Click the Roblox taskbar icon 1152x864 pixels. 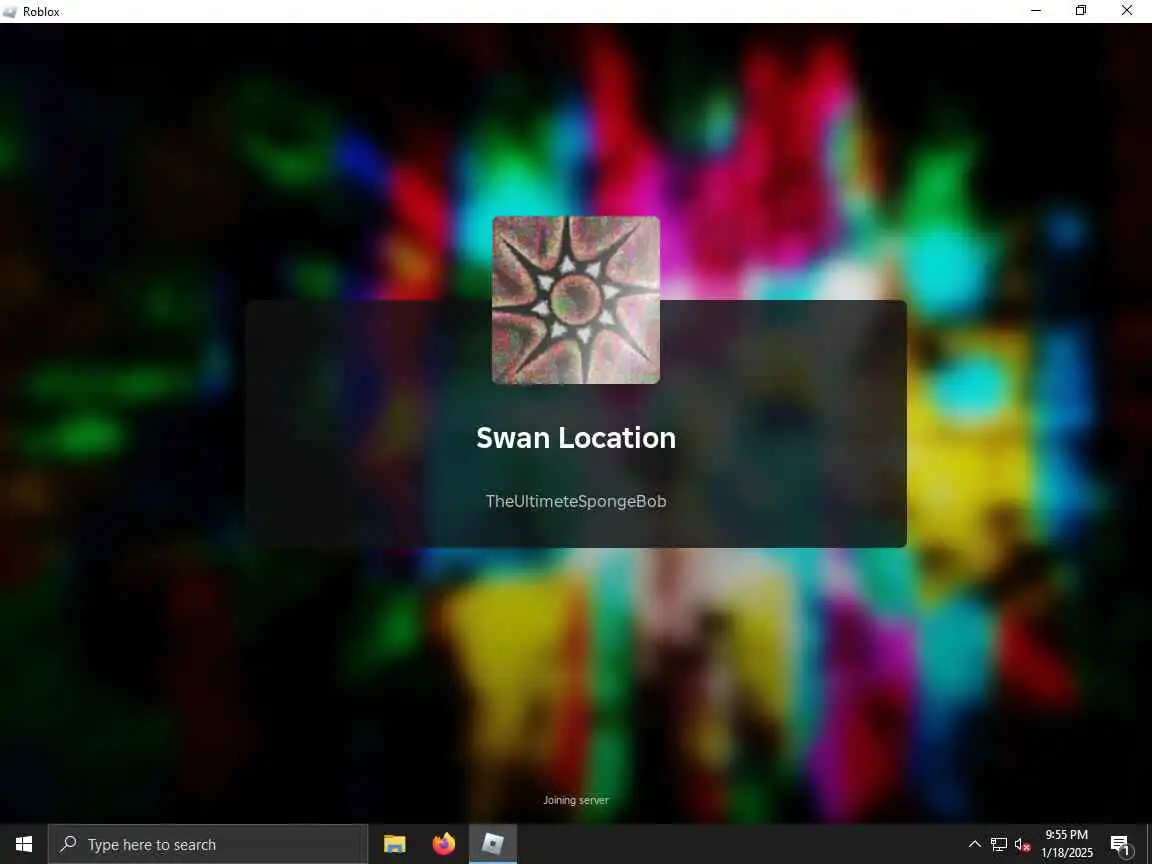pos(493,844)
